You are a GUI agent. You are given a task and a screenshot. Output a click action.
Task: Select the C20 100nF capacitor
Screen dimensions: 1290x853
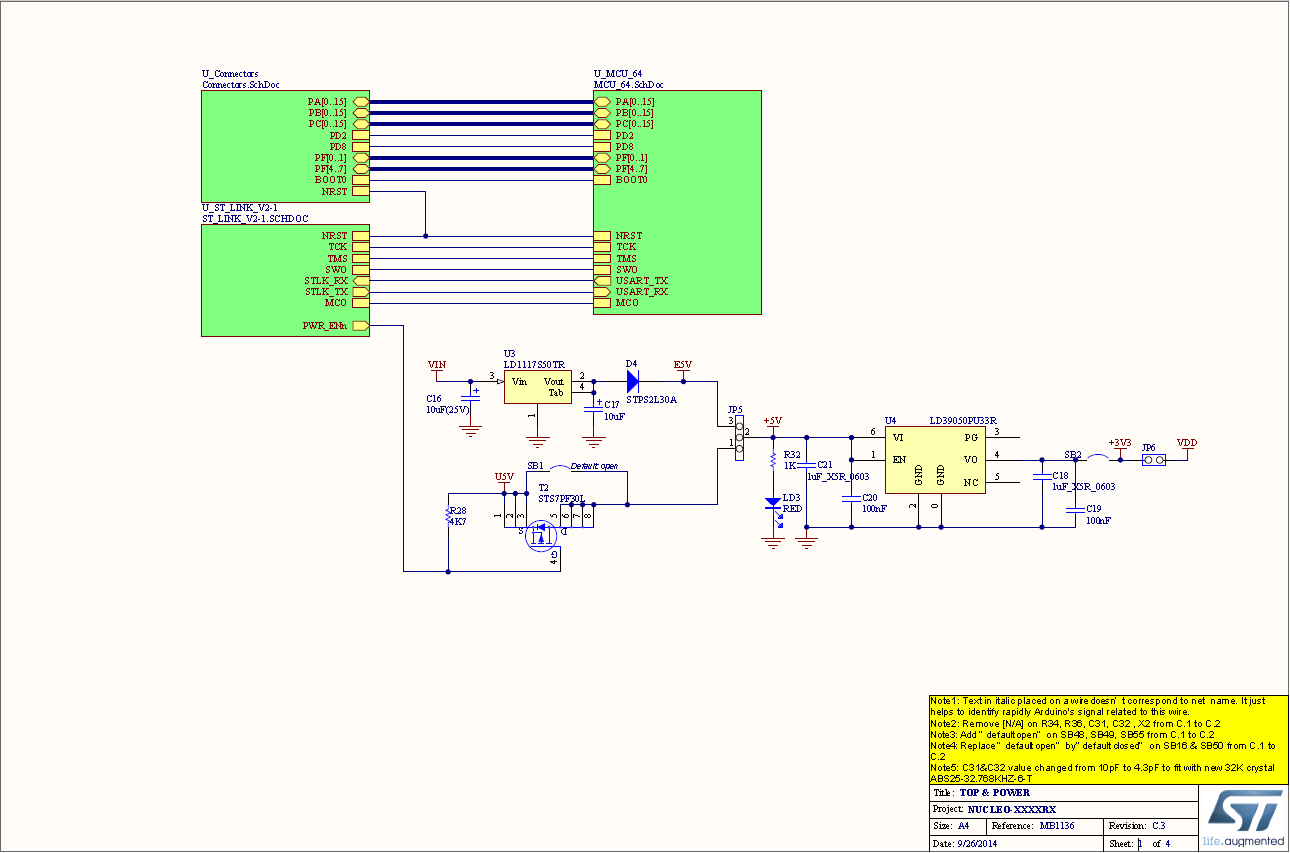point(851,497)
